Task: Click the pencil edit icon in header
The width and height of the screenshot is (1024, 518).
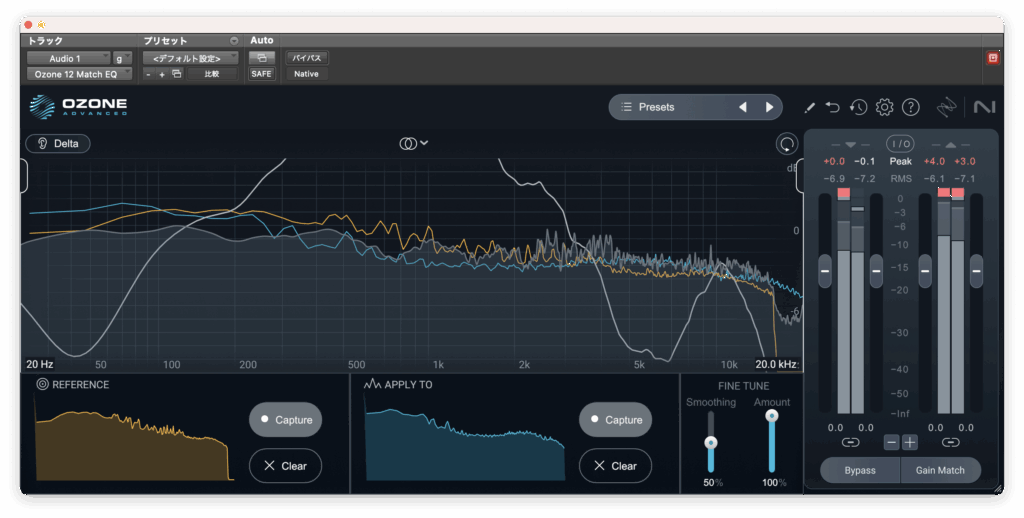Action: coord(810,107)
